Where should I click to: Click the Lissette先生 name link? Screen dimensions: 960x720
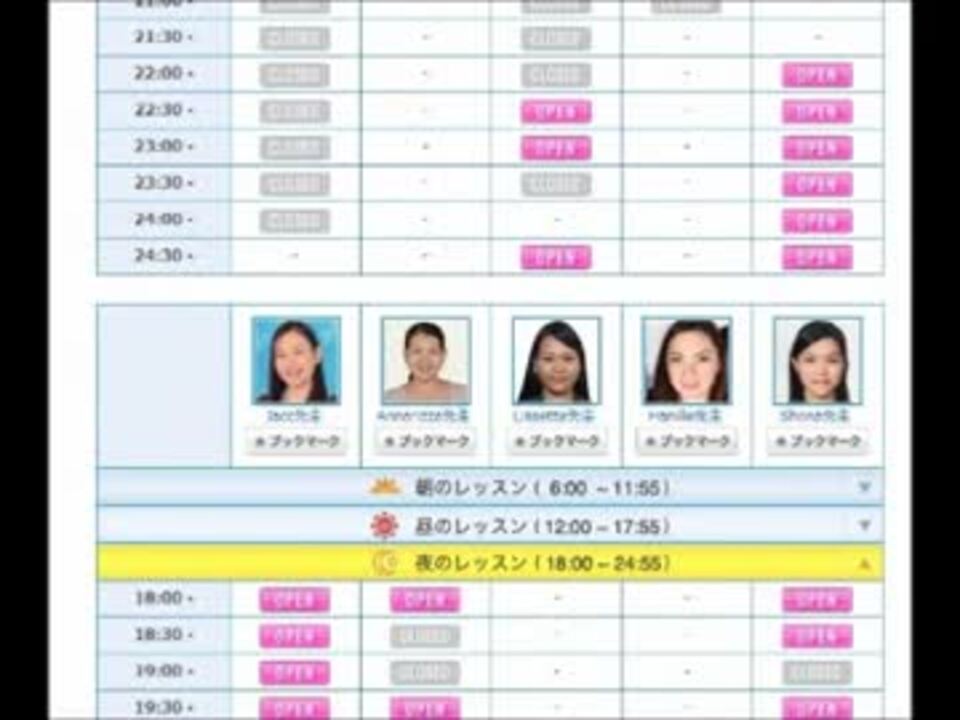tap(555, 416)
